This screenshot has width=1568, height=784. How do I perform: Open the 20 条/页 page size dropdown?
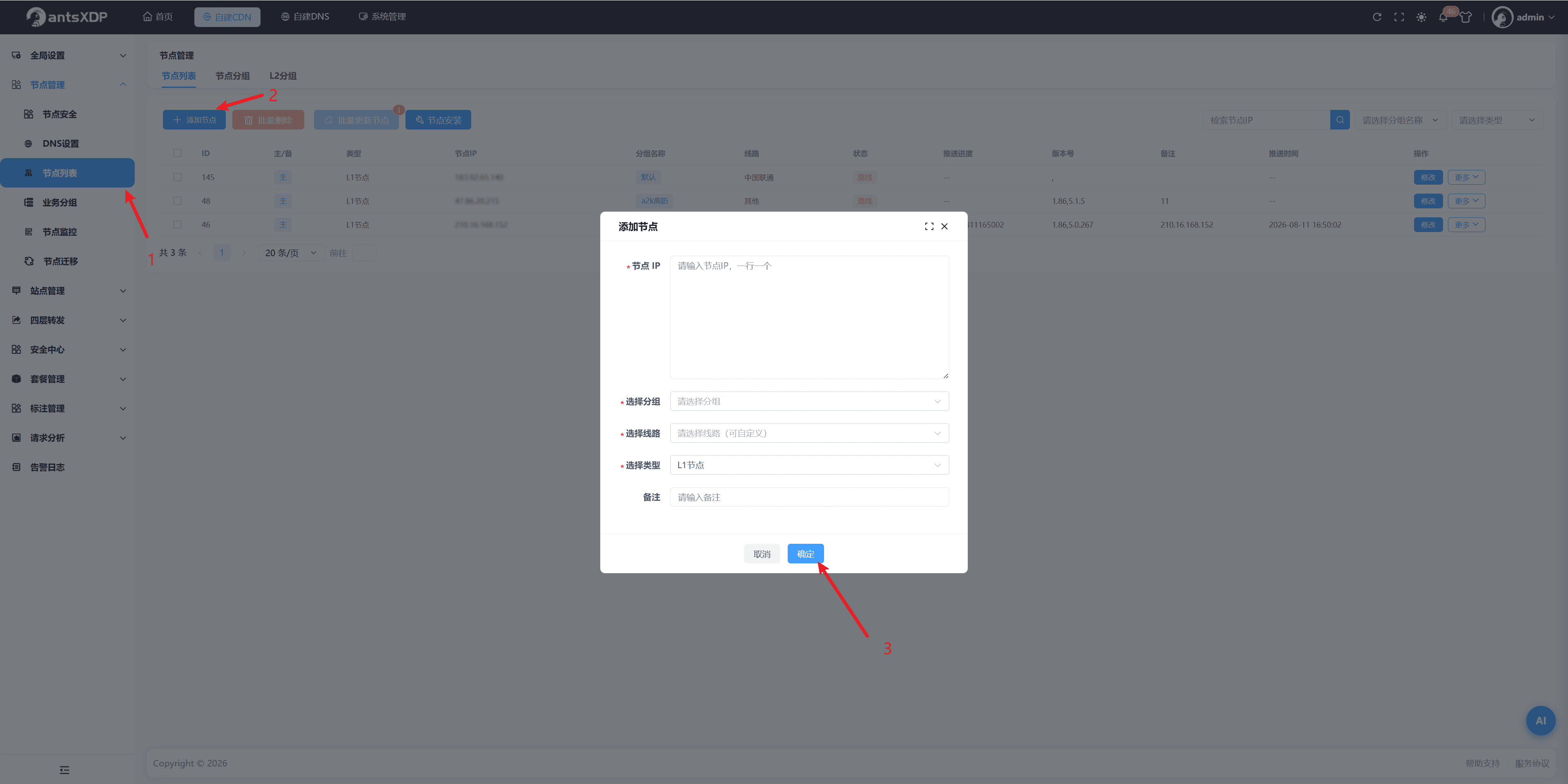290,252
